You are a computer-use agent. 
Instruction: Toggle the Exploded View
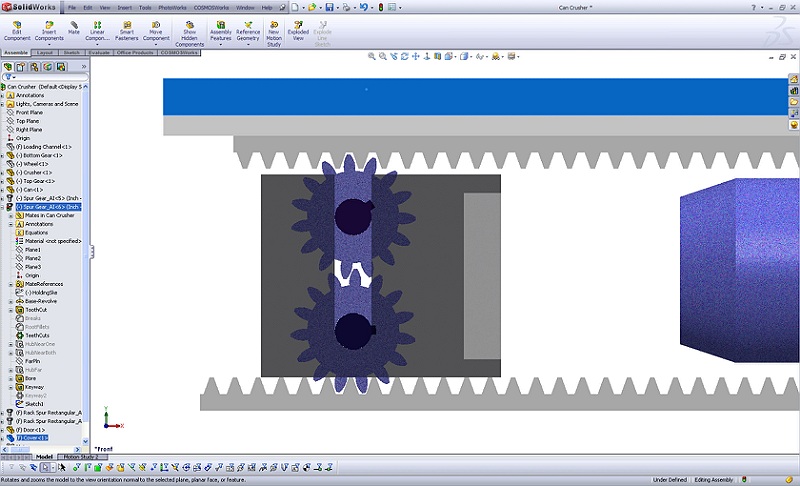pos(298,31)
